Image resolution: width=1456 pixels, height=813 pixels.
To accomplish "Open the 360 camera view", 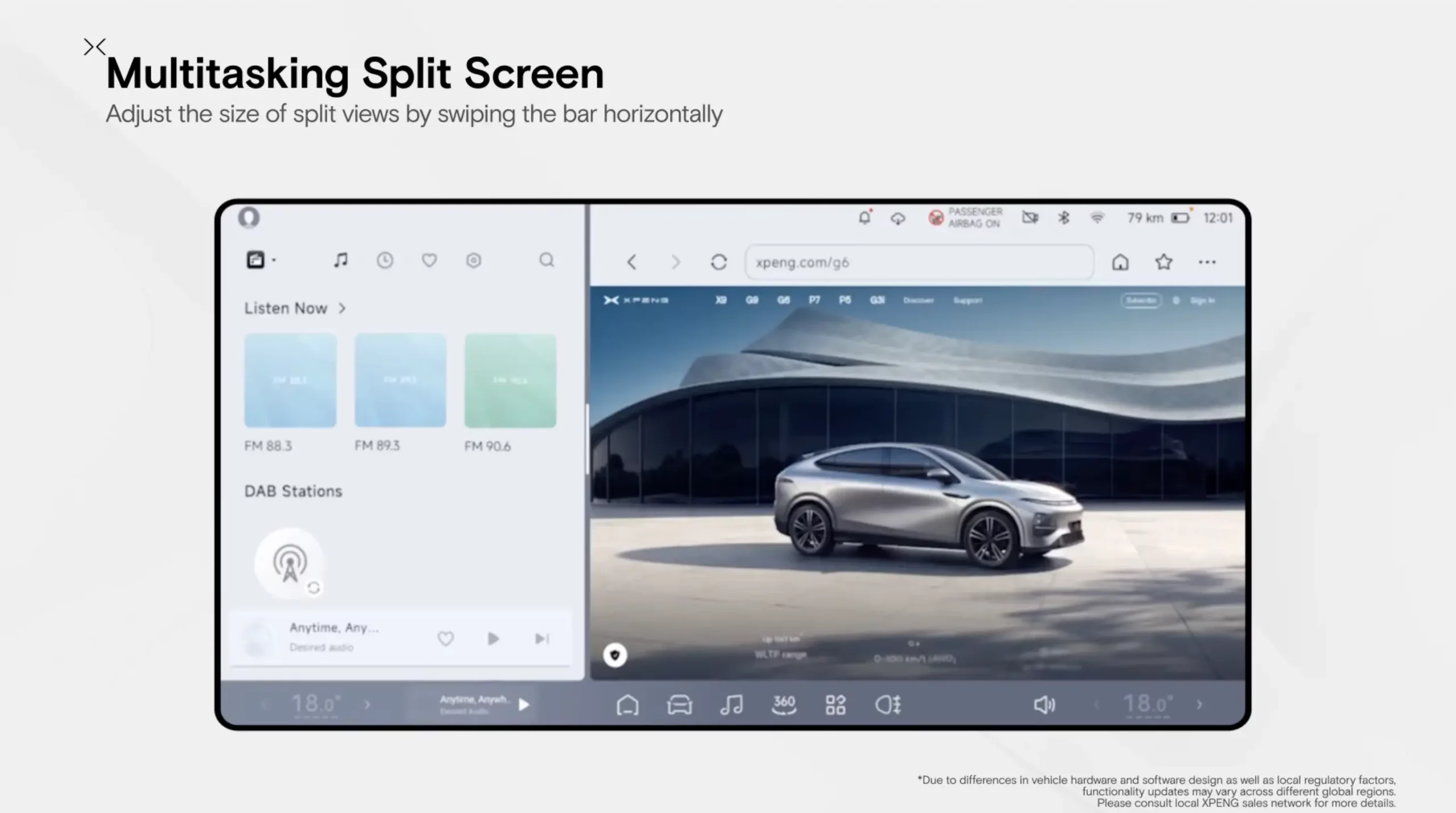I will 784,705.
